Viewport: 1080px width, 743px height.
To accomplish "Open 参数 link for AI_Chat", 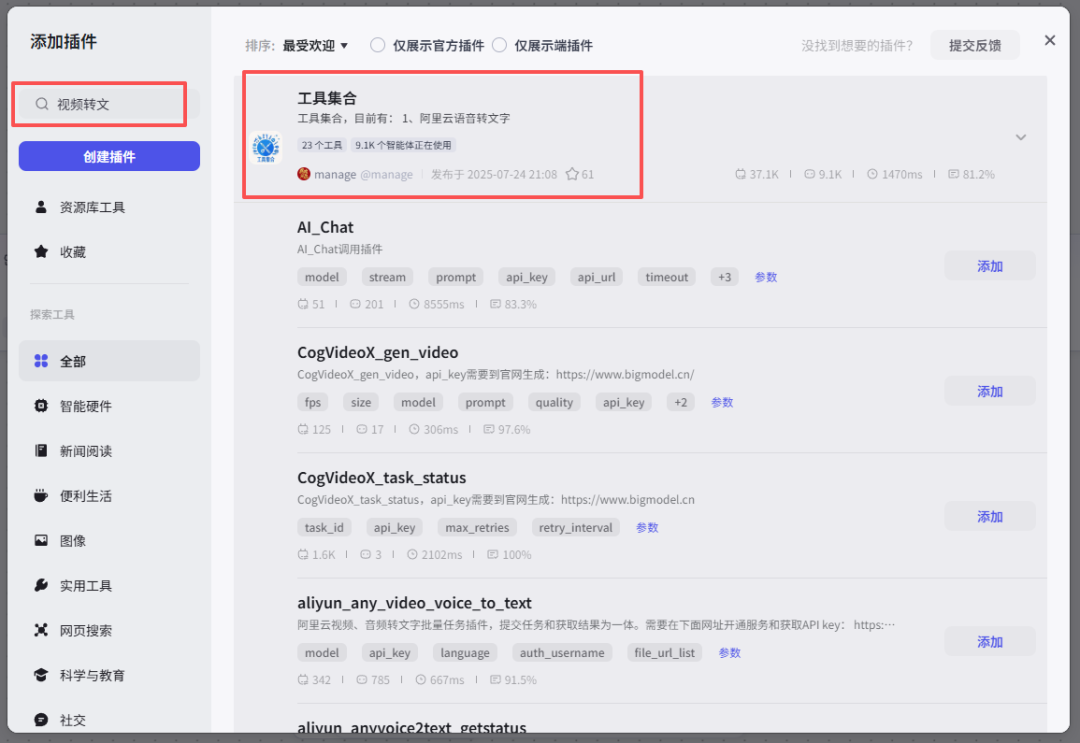I will click(x=766, y=277).
